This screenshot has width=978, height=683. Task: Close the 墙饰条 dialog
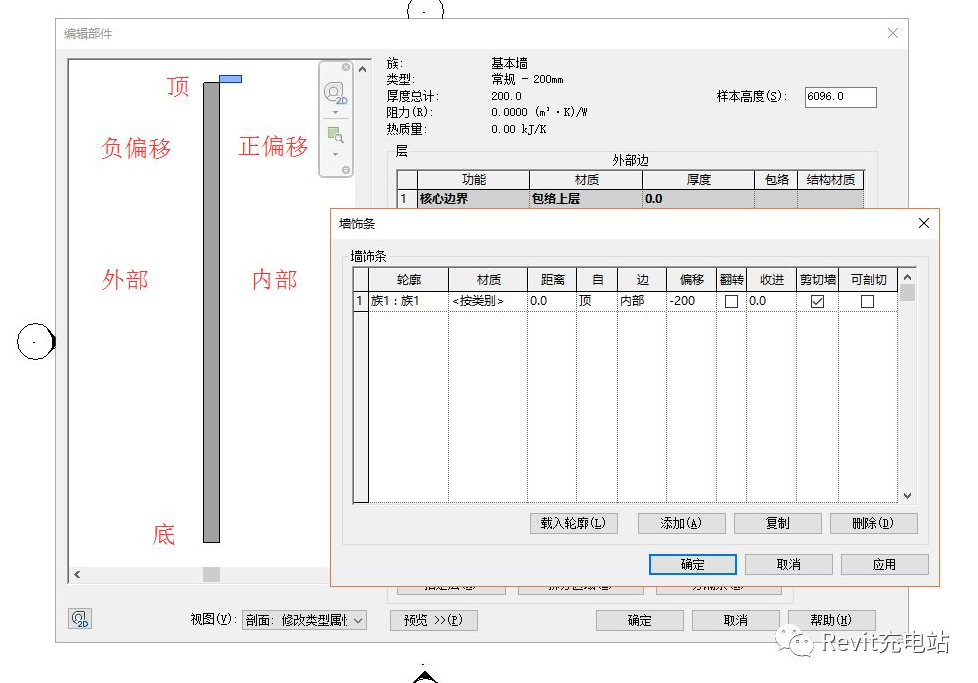pos(924,223)
